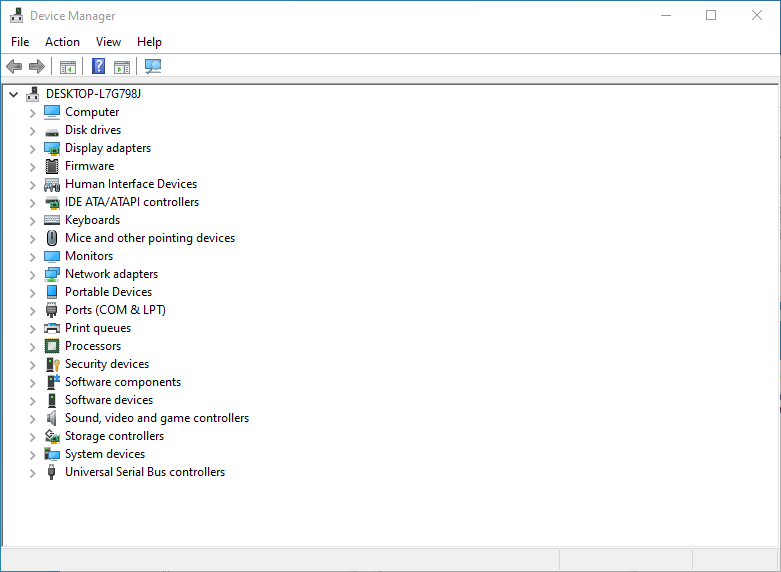Select the DESKTOP-L7G798J tree label

click(x=94, y=94)
